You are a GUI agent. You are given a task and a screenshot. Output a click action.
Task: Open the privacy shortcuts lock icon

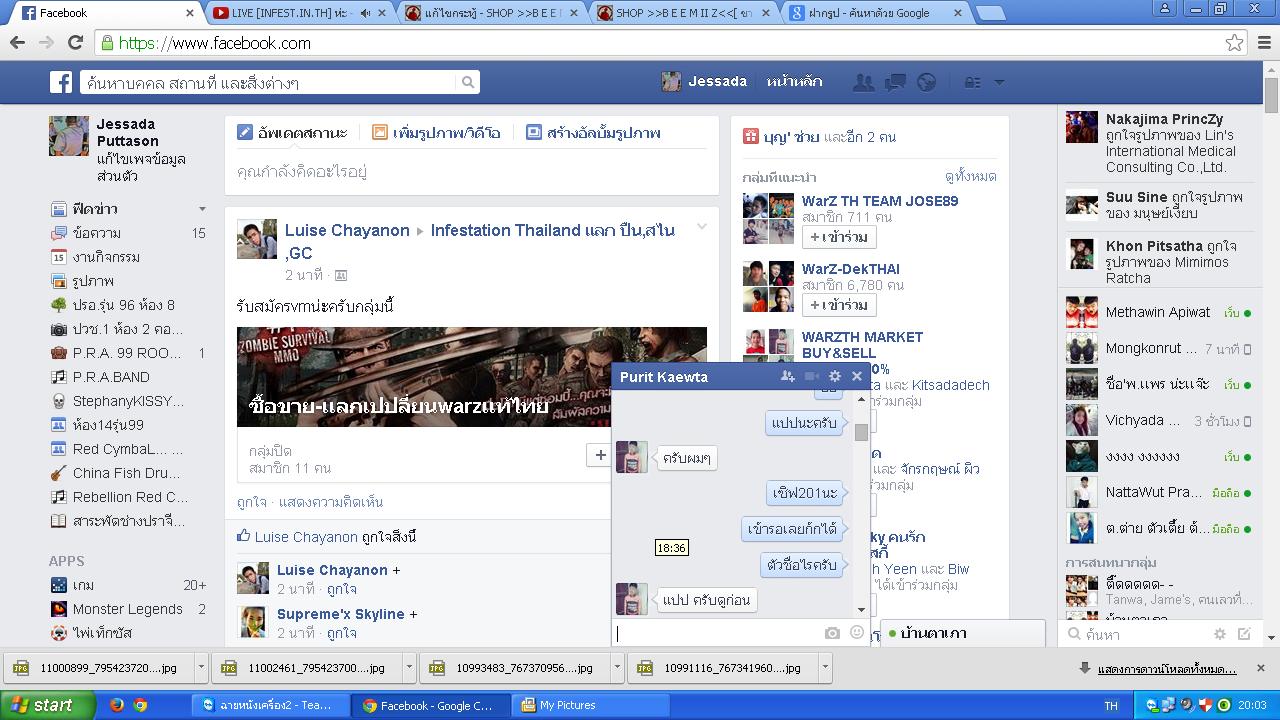tap(972, 82)
